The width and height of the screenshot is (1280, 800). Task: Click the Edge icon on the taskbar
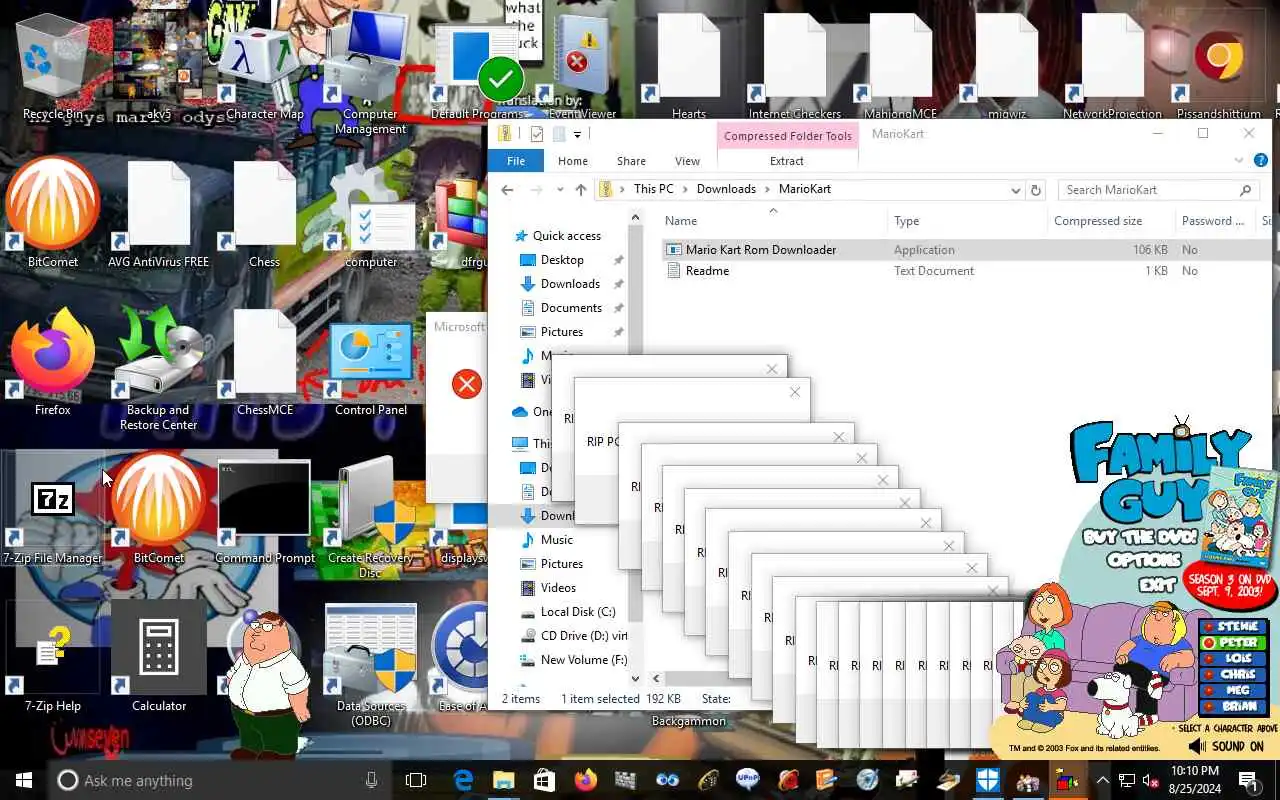pos(463,780)
